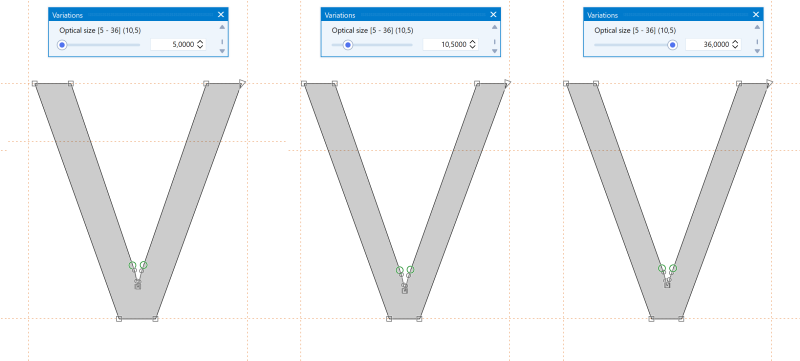Click scroll-up arrow in the 36,0000 Variations panel

pos(757,28)
